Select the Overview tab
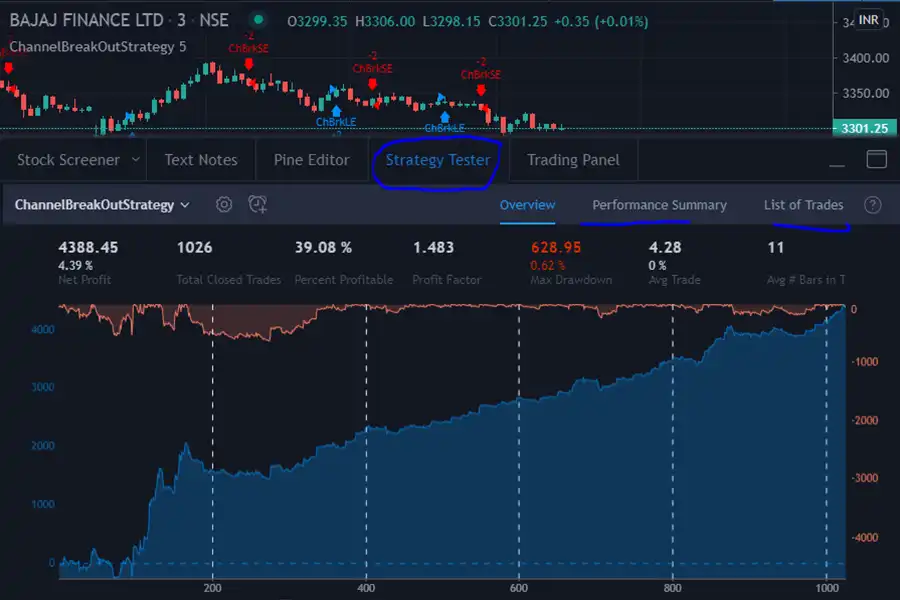This screenshot has height=600, width=900. point(527,205)
